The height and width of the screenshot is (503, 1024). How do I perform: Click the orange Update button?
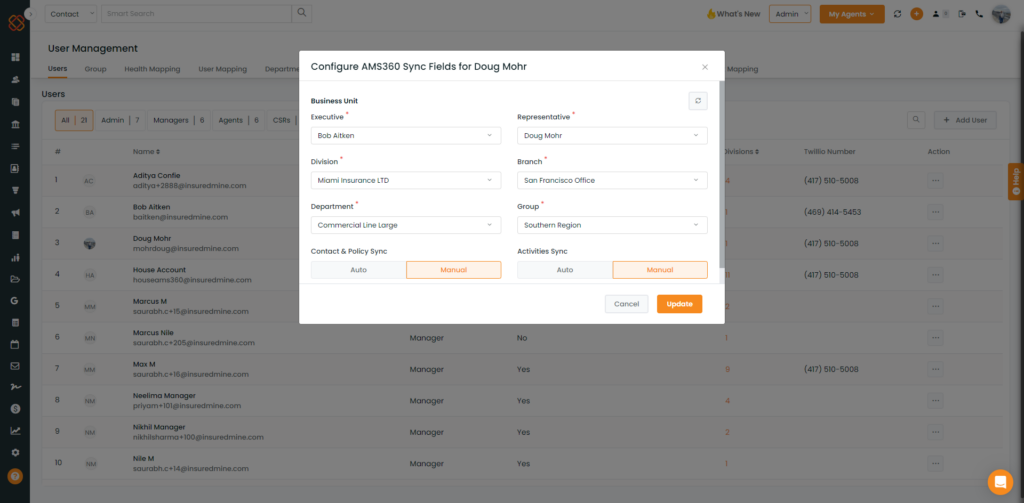point(679,304)
